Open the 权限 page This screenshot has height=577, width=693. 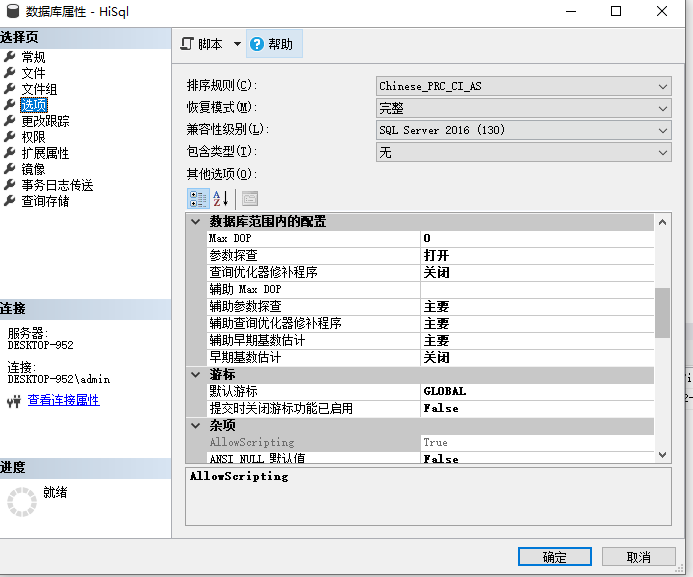coord(33,137)
